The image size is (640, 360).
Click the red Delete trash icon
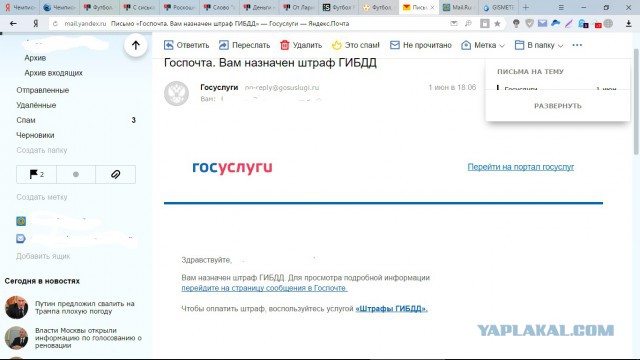284,45
